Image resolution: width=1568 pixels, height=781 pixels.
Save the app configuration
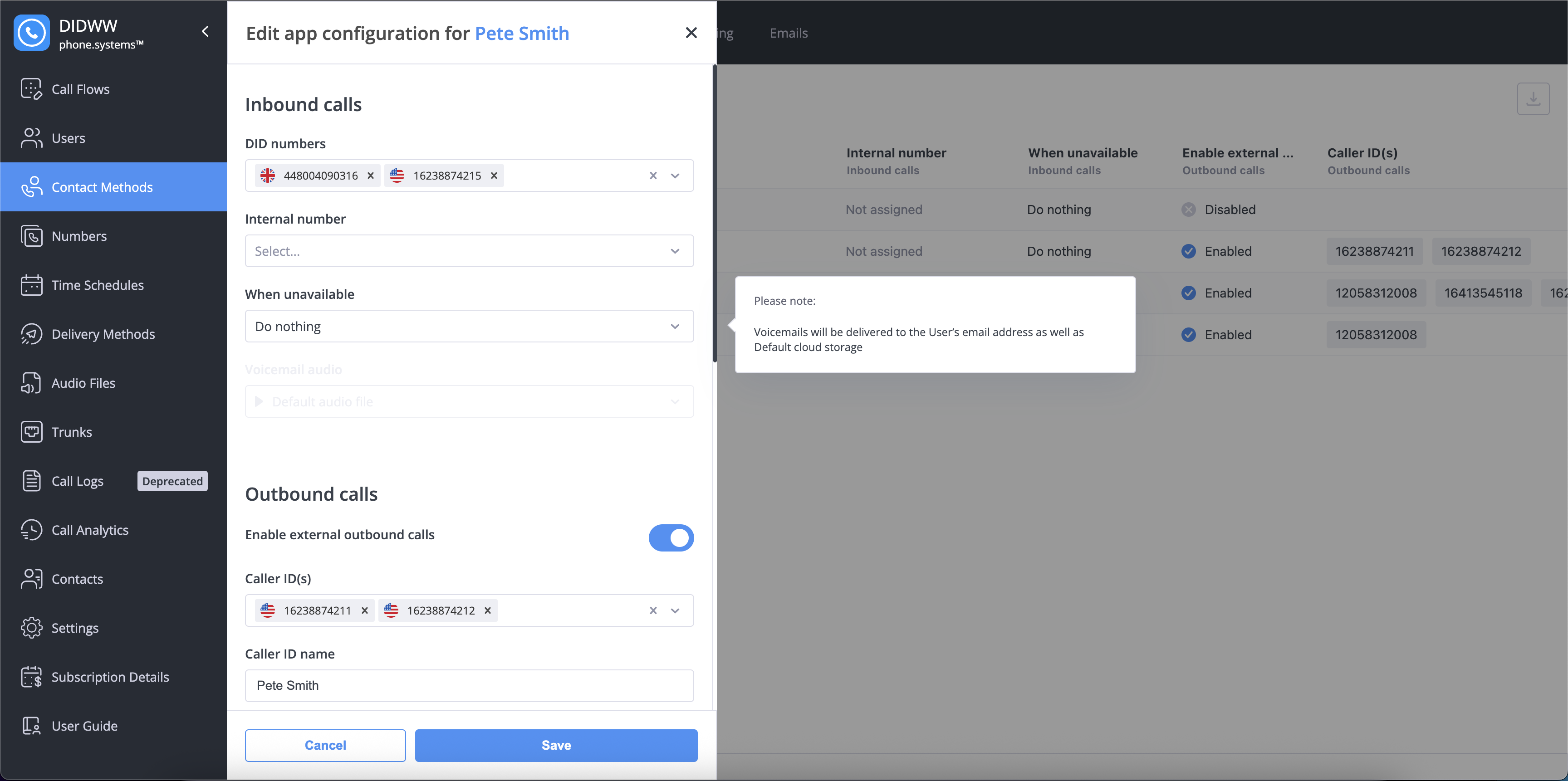556,745
